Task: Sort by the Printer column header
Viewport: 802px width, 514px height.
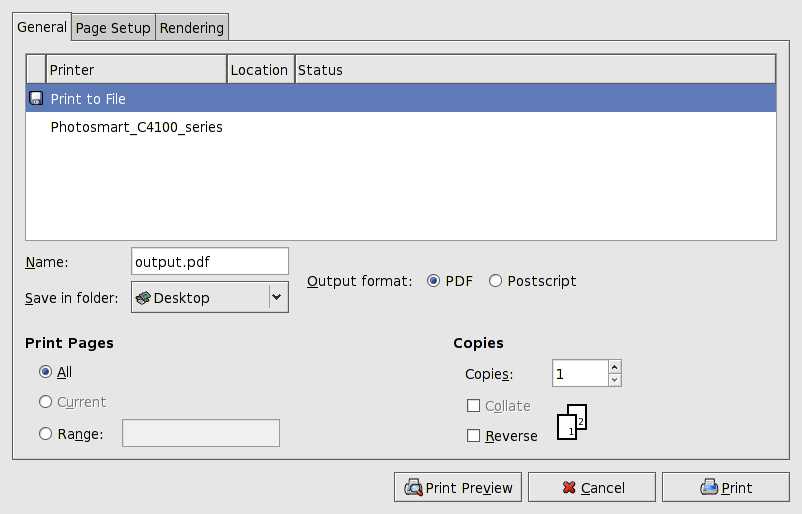Action: (137, 70)
